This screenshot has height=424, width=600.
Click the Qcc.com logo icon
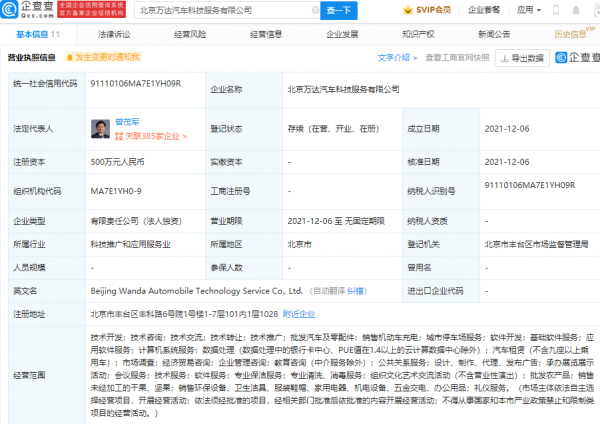9,10
